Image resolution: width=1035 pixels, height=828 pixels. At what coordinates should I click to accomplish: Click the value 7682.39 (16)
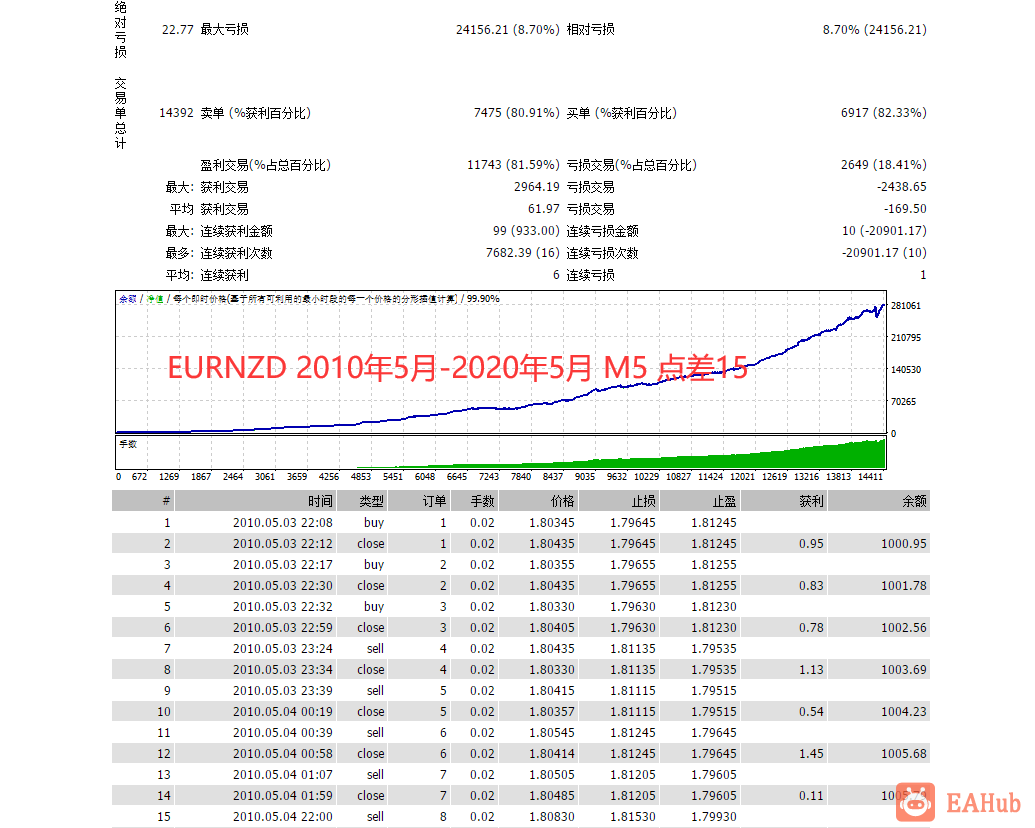point(523,253)
